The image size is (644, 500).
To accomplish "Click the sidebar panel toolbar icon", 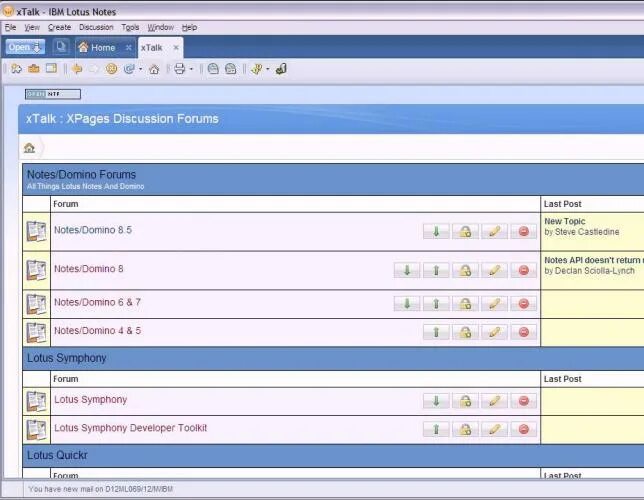I will point(51,69).
